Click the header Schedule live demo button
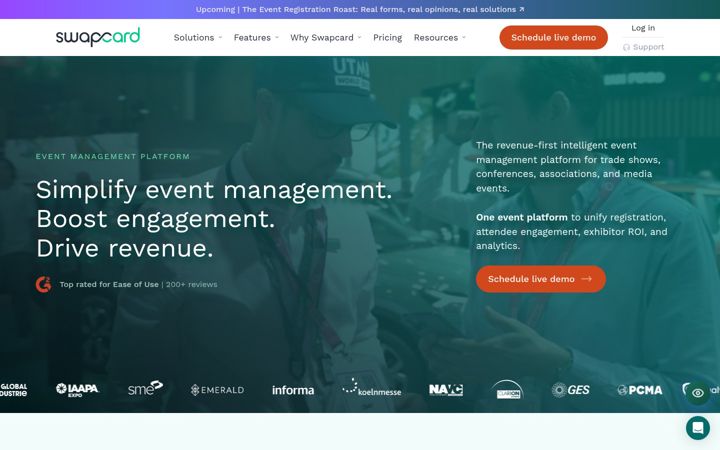This screenshot has width=720, height=450. [553, 38]
